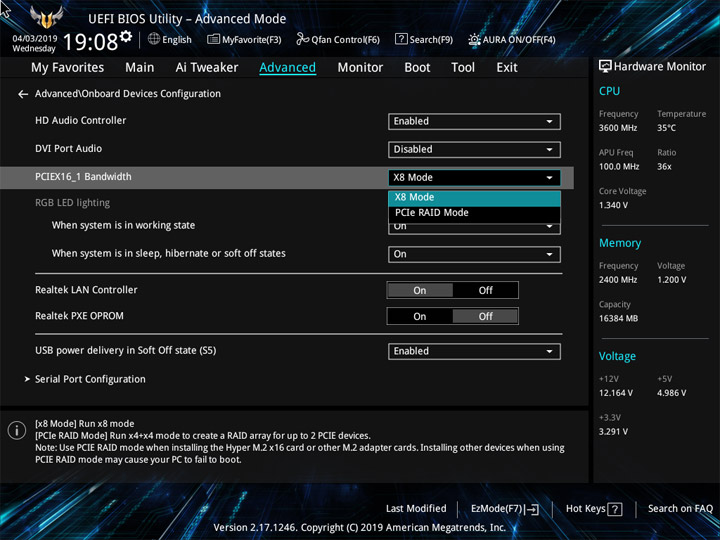The height and width of the screenshot is (540, 720).
Task: Click the Search question mark icon
Action: point(401,39)
